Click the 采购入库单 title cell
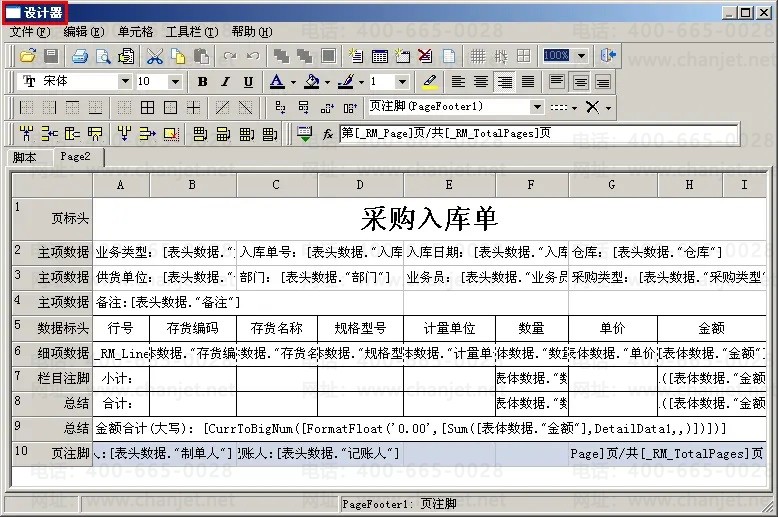The height and width of the screenshot is (517, 778). click(x=429, y=217)
